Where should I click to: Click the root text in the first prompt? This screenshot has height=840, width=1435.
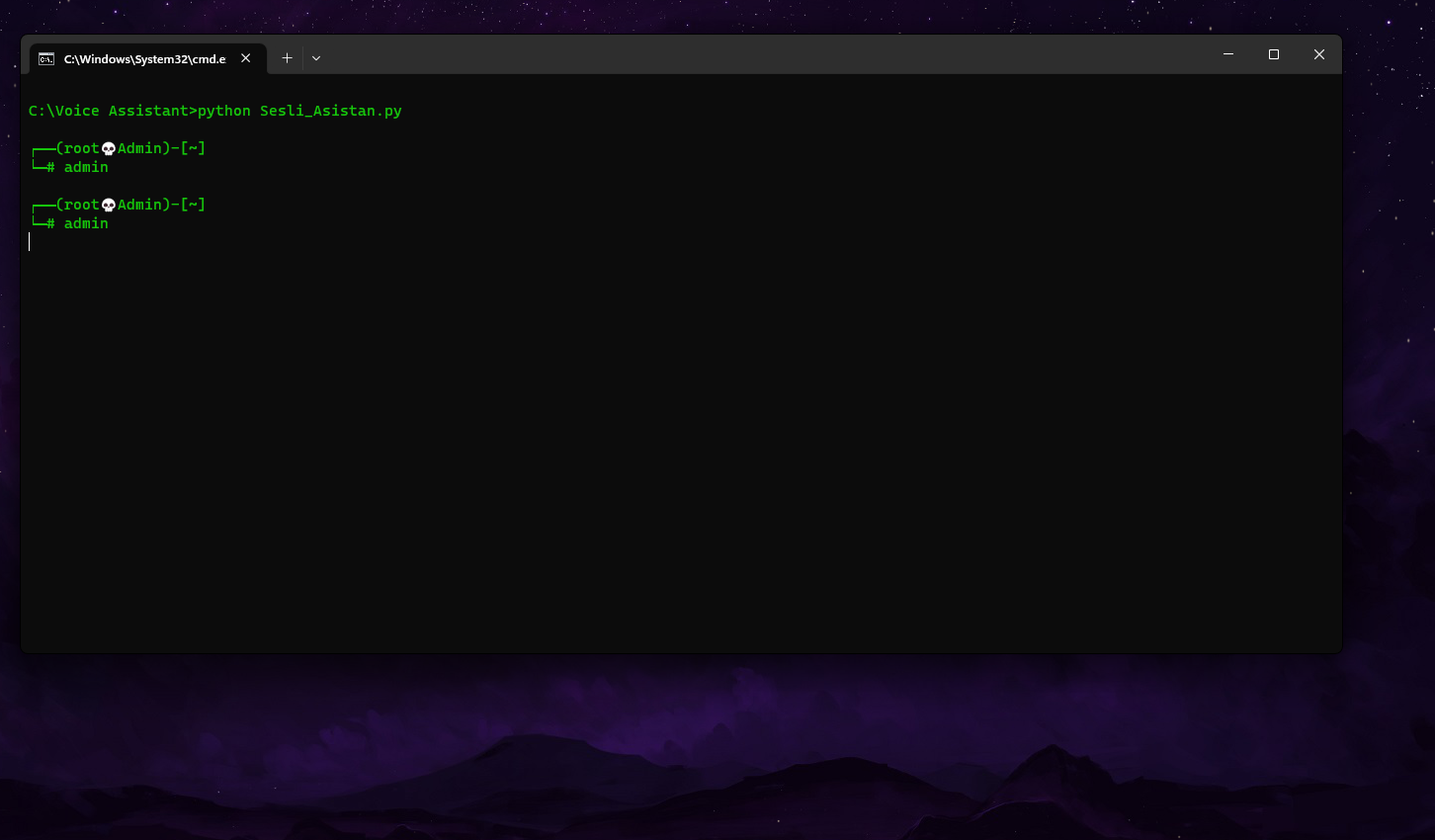pos(79,147)
